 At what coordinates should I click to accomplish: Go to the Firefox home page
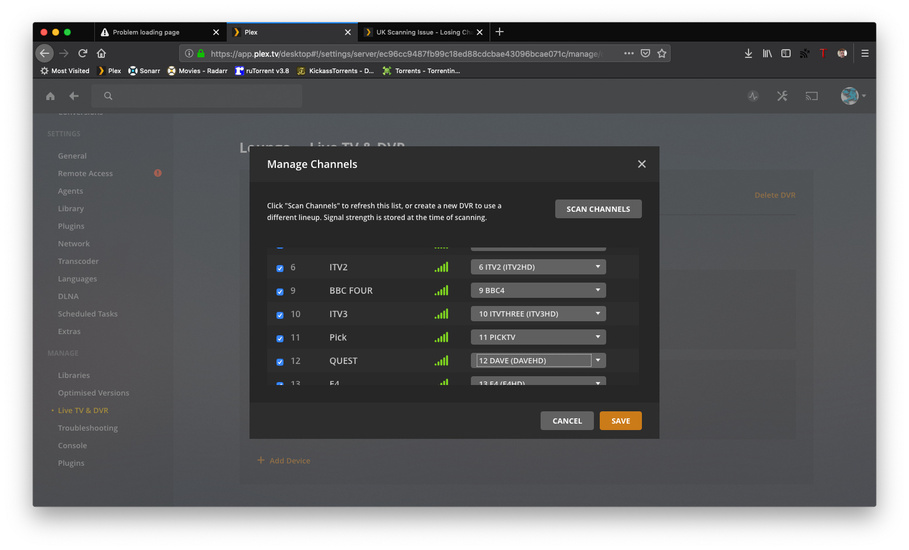point(101,53)
